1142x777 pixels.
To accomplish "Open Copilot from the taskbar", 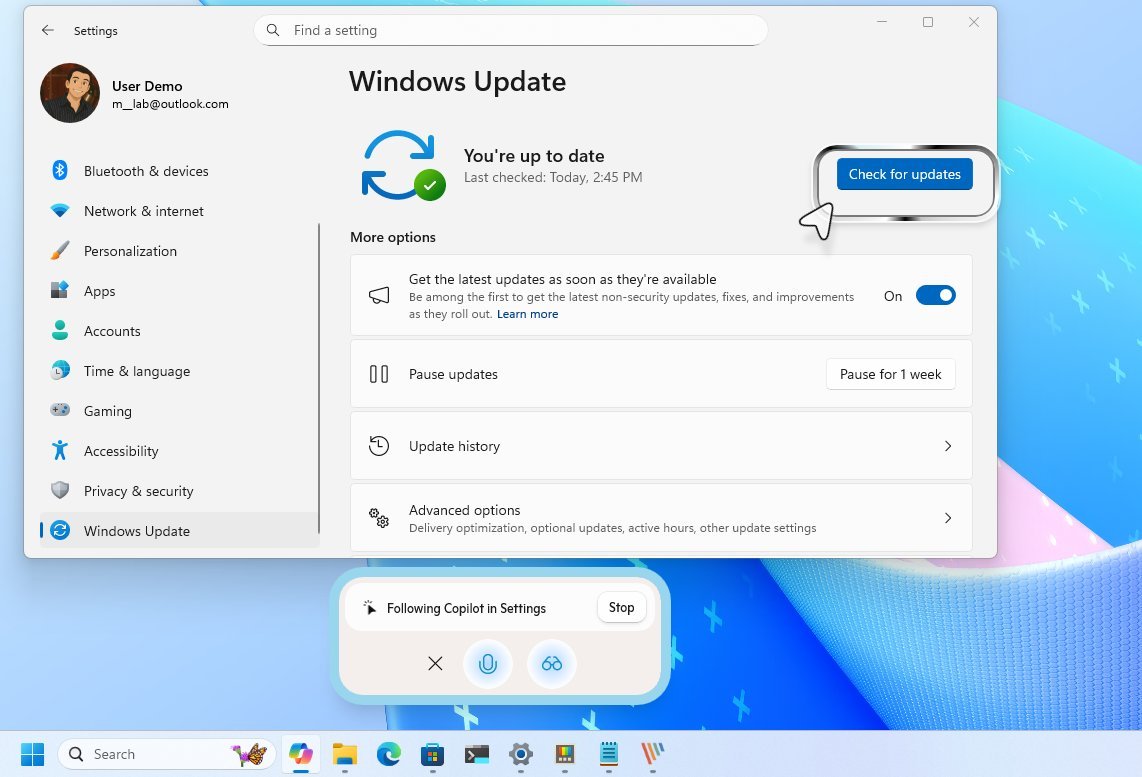I will (300, 754).
